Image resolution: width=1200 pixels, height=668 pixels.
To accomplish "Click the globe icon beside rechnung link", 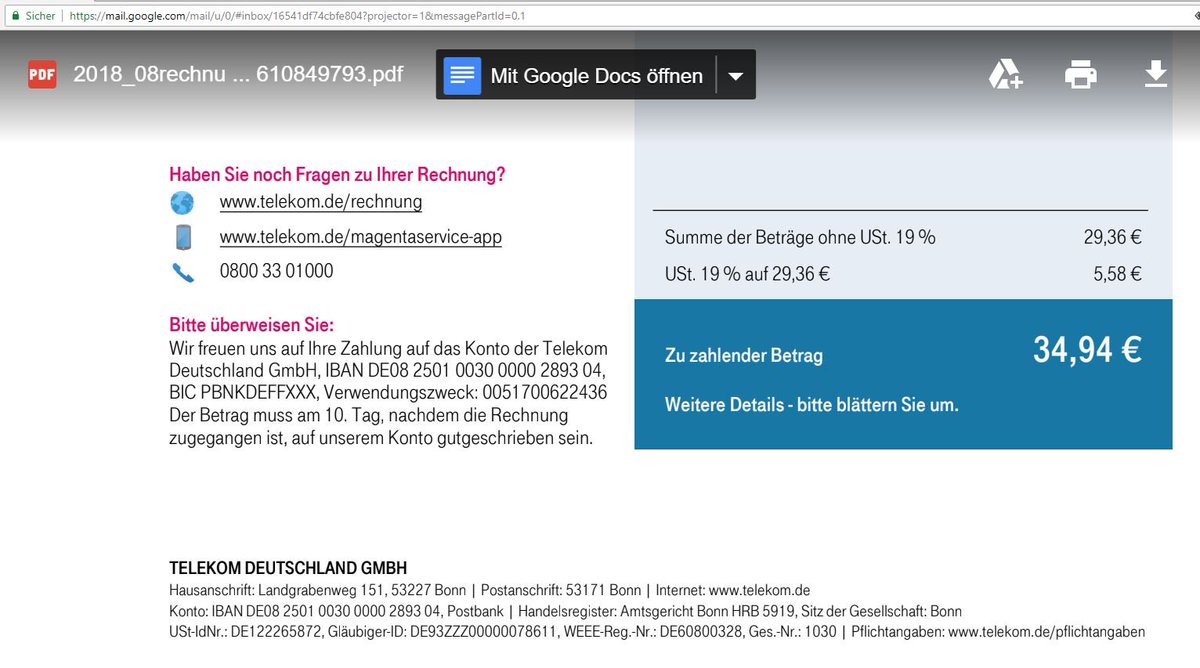I will click(x=182, y=203).
